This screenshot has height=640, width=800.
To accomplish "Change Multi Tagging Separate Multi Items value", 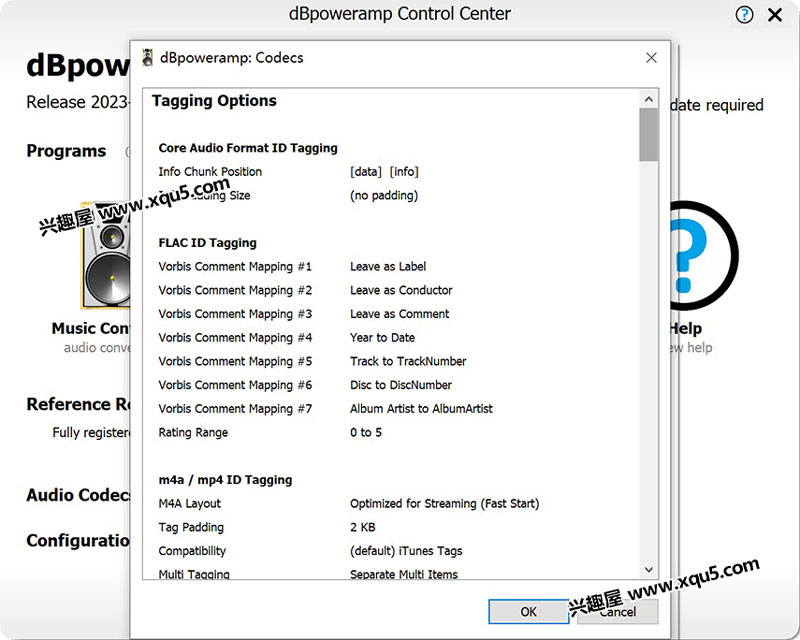I will 404,574.
